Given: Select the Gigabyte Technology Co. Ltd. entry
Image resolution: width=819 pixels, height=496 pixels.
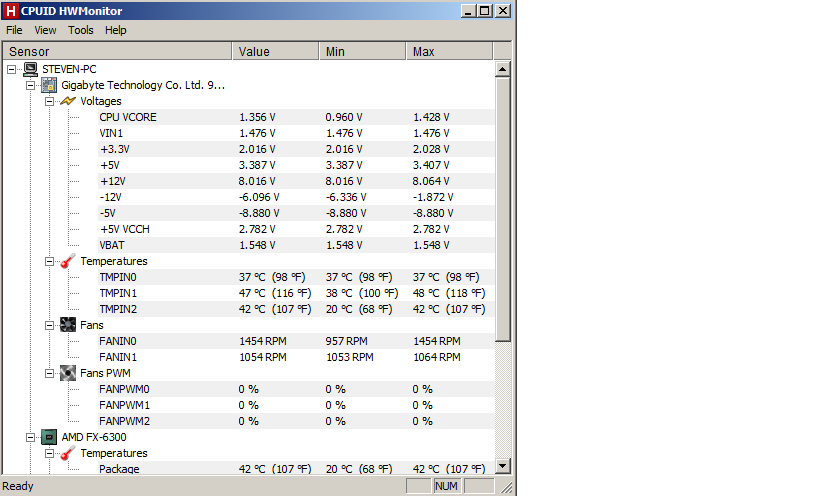Looking at the screenshot, I should click(x=143, y=85).
